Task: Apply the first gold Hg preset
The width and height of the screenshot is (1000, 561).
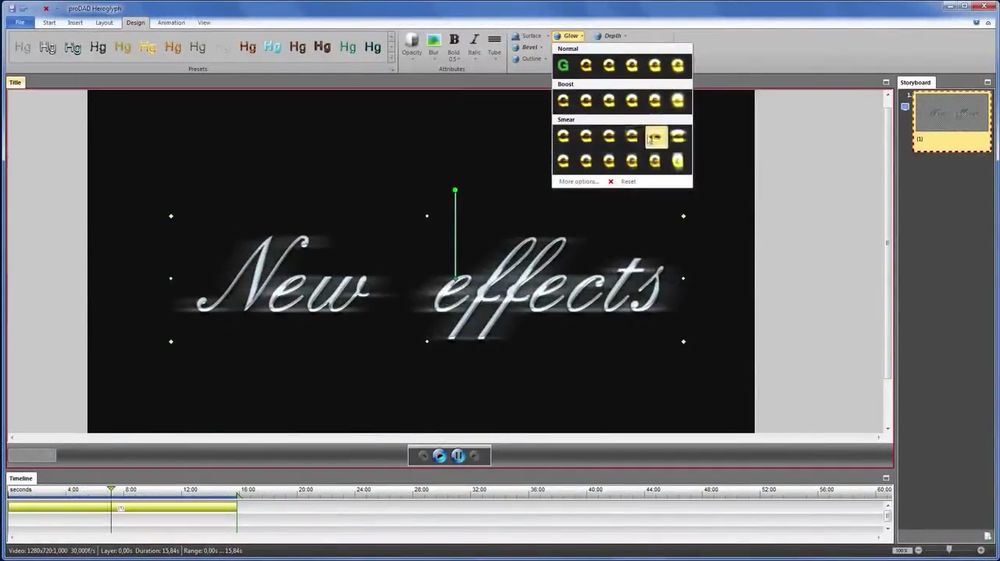Action: point(122,47)
